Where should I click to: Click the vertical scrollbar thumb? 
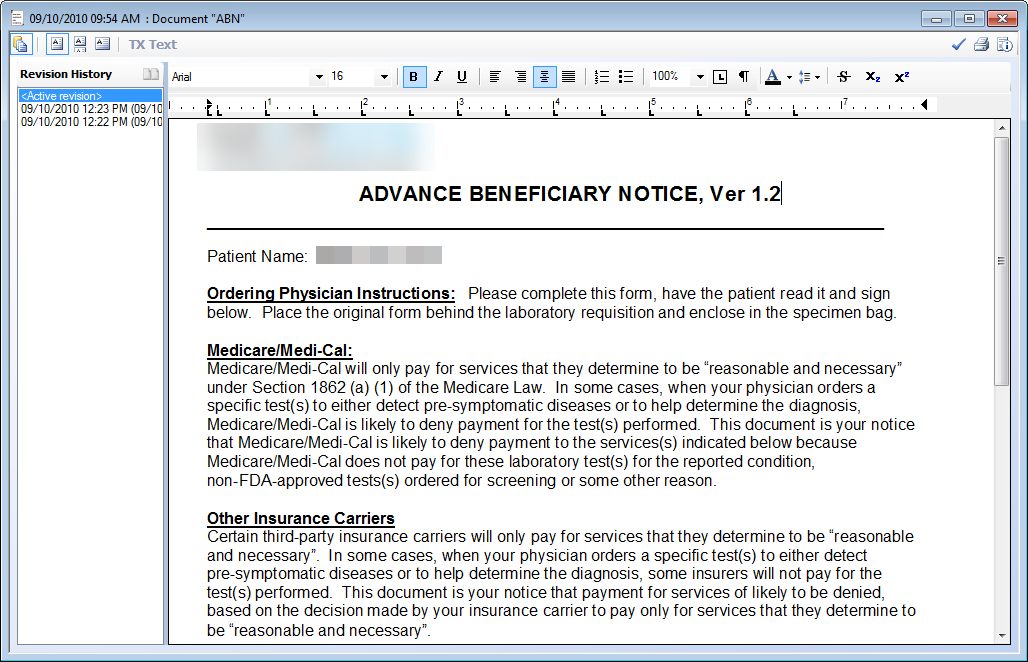[x=1001, y=261]
